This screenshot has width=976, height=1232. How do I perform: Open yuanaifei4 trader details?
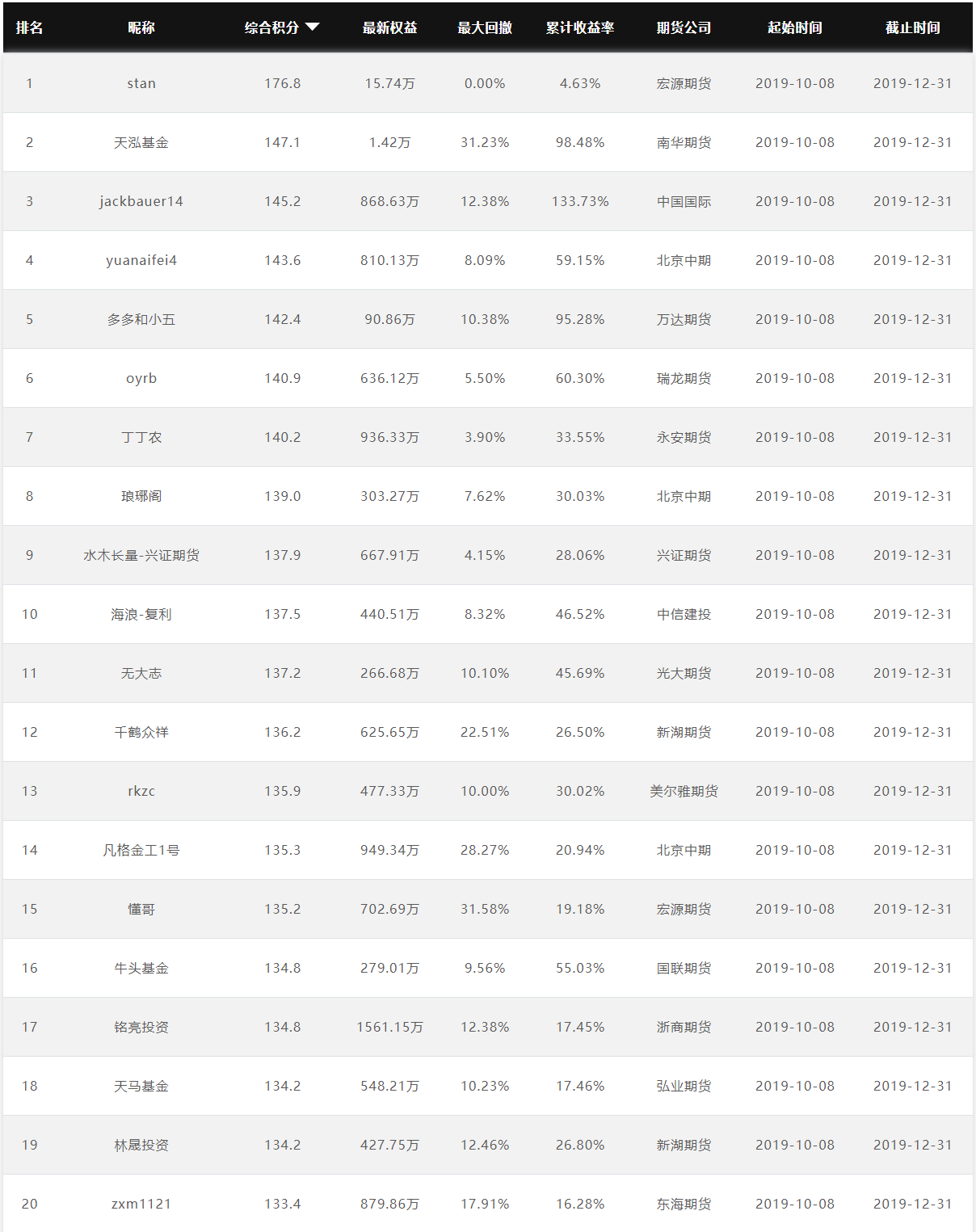[x=141, y=260]
